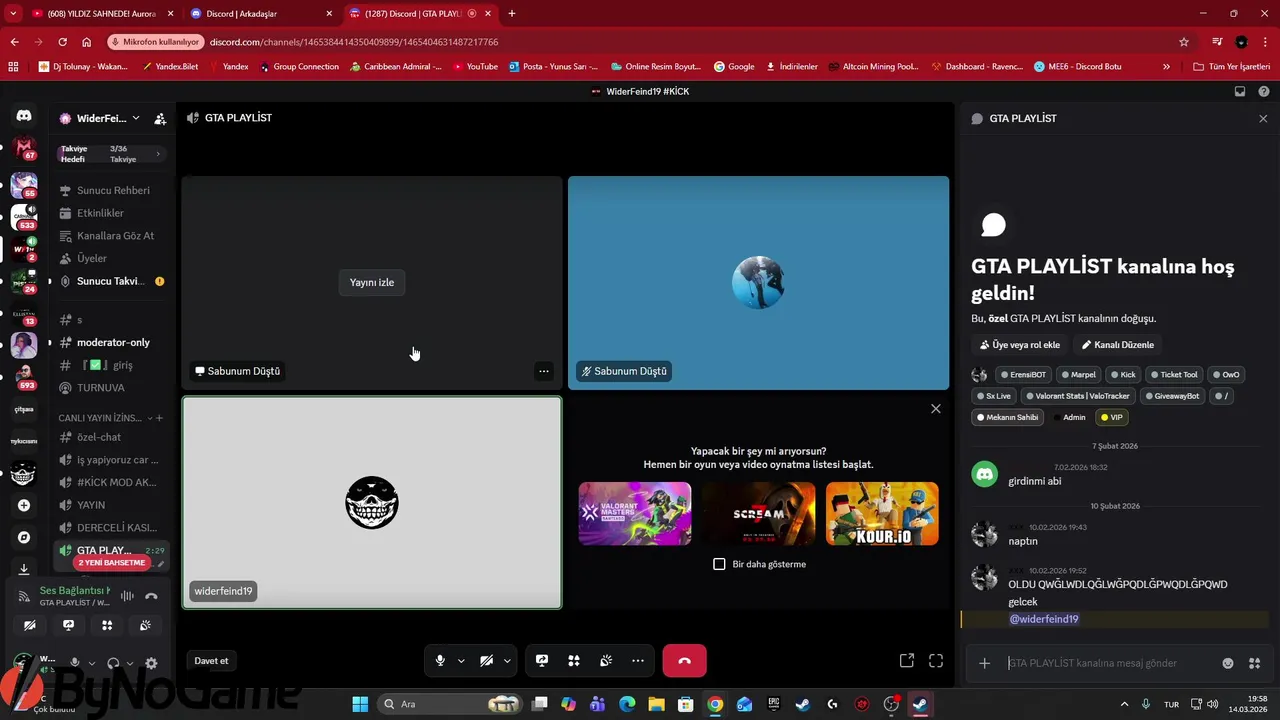
Task: Click the Download Apps arrow icon
Action: pos(24,569)
